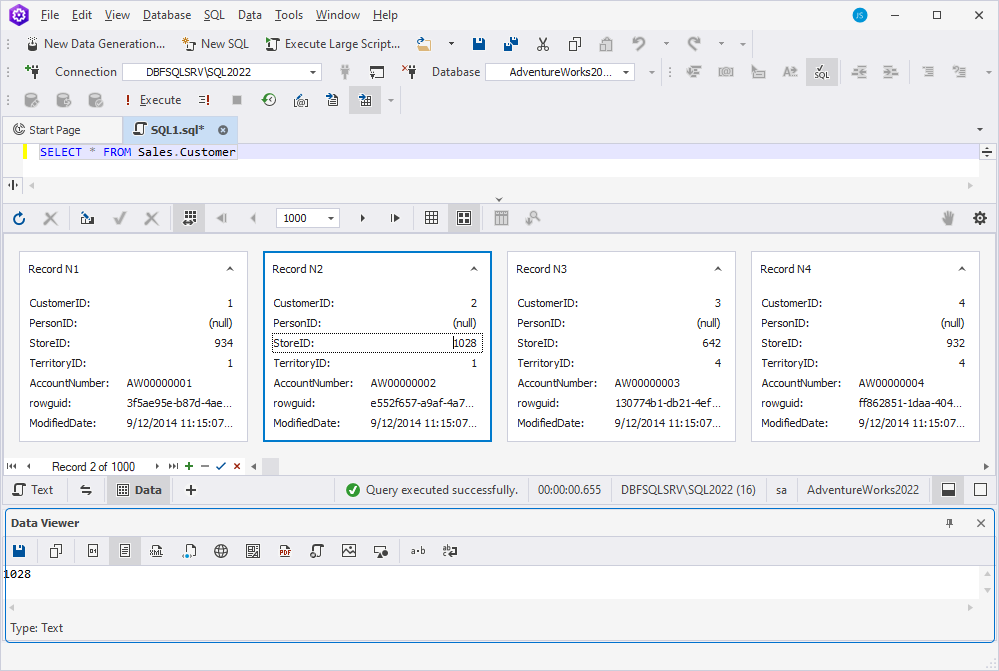Save the document with the floppy disk icon

pyautogui.click(x=478, y=44)
